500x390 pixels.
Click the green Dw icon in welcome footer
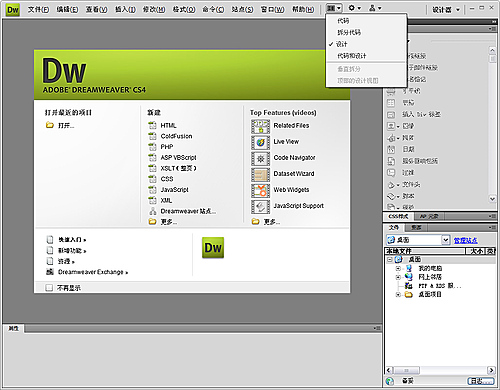pyautogui.click(x=213, y=247)
